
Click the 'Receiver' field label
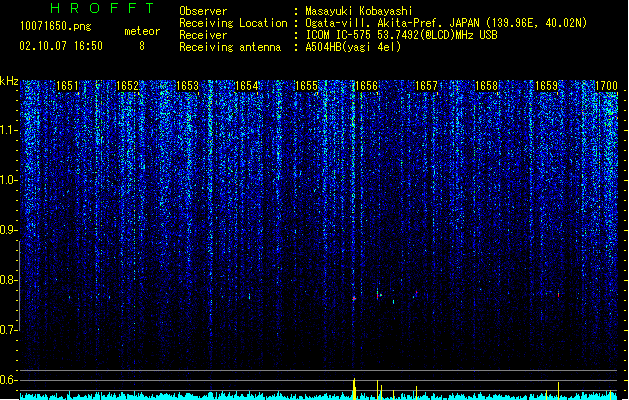(203, 35)
